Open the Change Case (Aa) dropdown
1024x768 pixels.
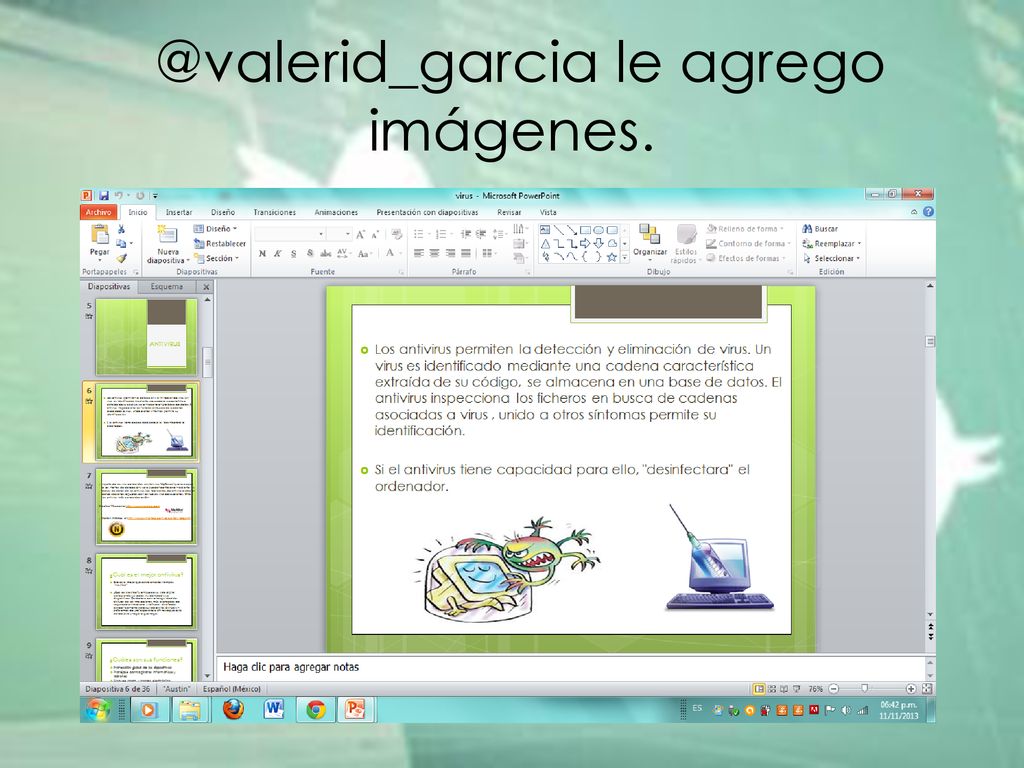[364, 253]
